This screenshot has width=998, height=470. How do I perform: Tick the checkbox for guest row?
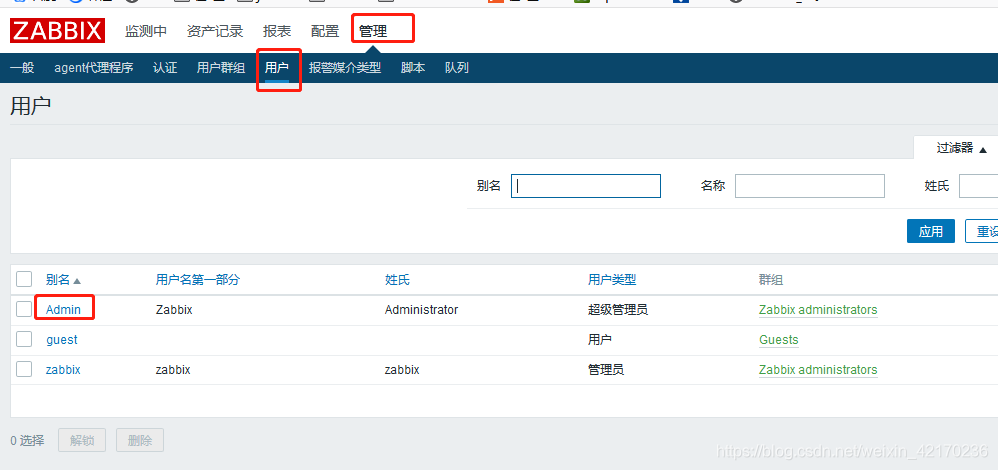(24, 339)
